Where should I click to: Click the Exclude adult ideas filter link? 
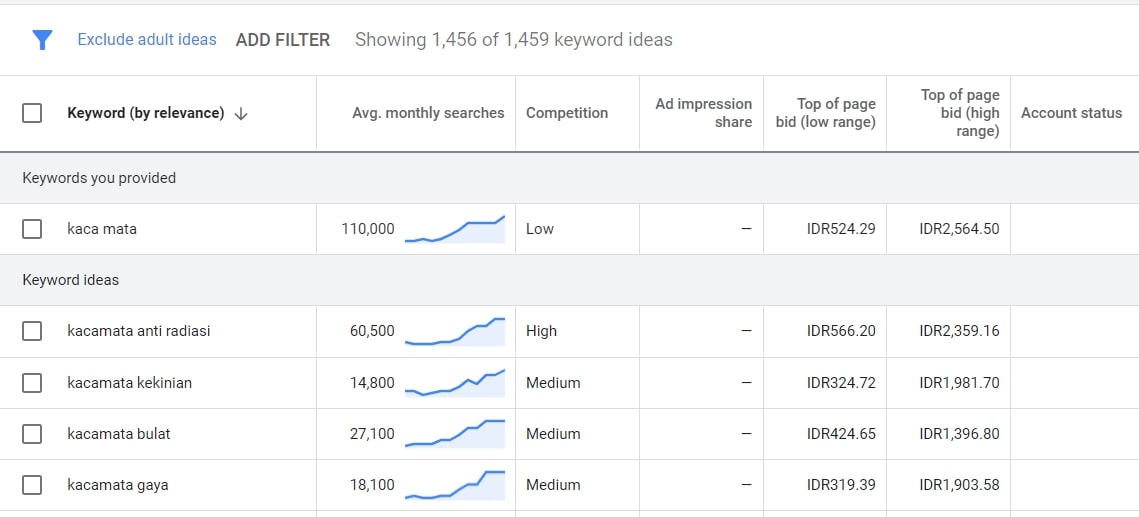(x=147, y=40)
